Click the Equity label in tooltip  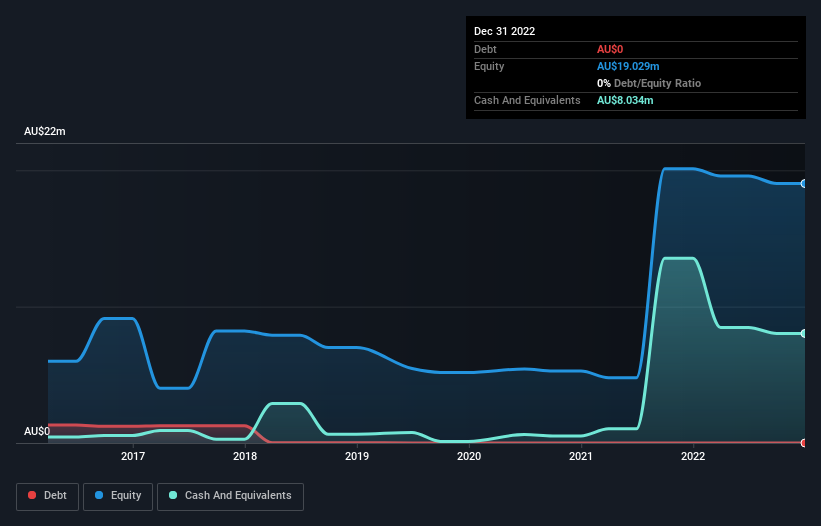tap(489, 66)
